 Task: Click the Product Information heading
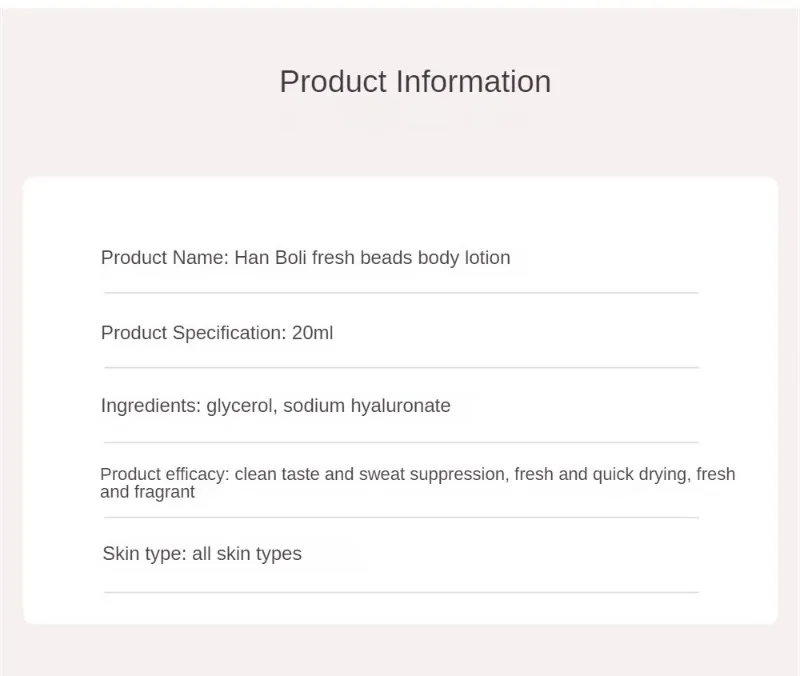415,82
